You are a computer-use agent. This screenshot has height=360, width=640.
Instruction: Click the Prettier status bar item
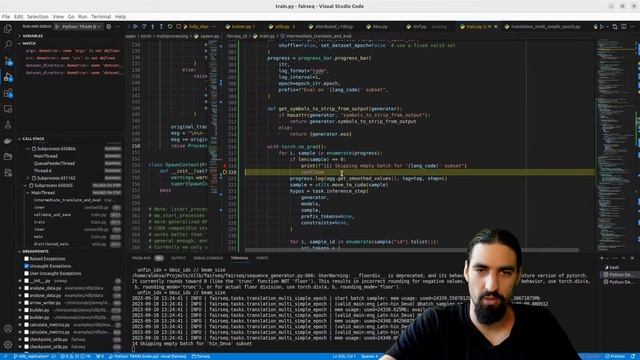click(x=616, y=356)
